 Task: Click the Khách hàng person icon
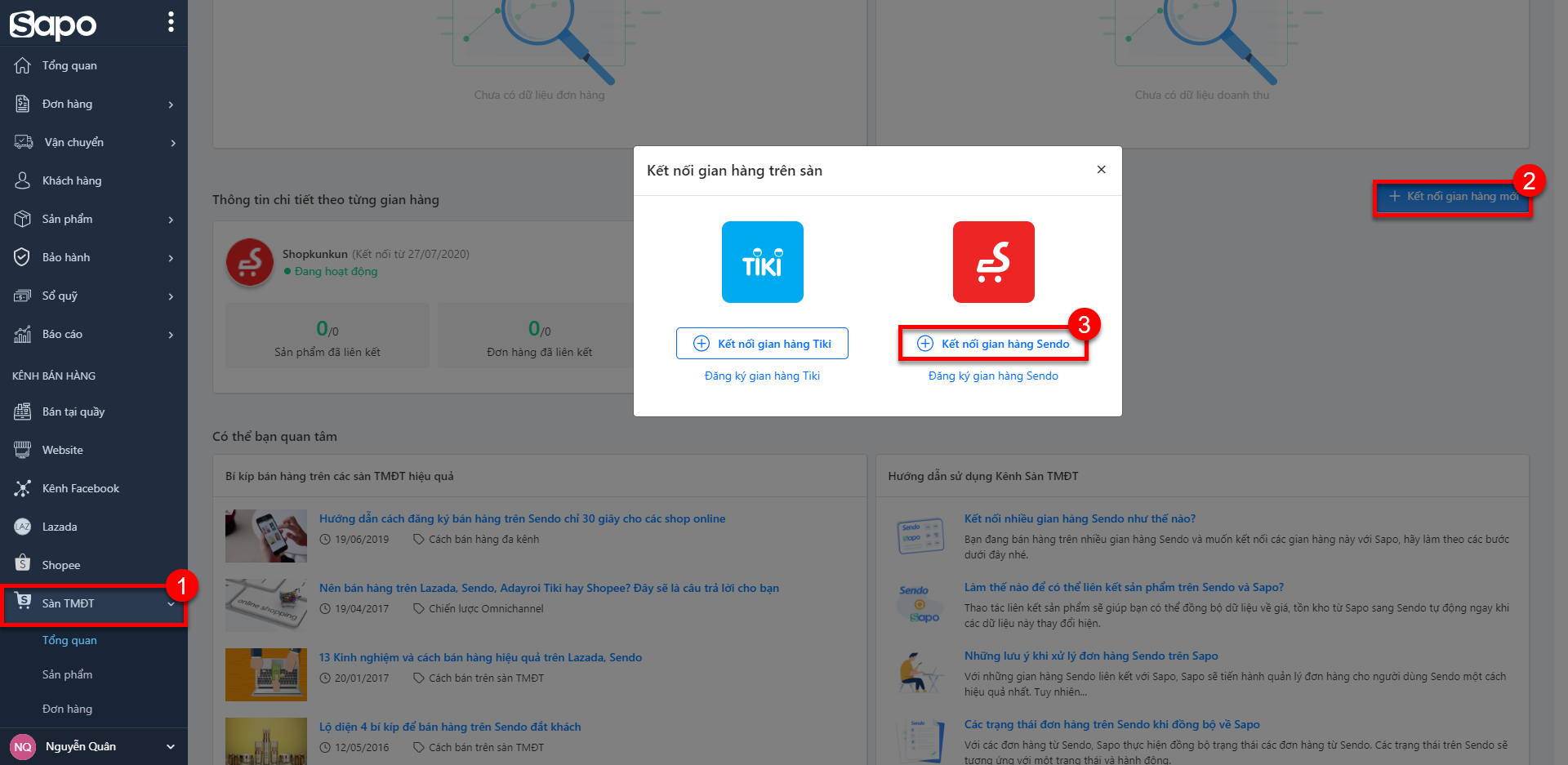(23, 180)
